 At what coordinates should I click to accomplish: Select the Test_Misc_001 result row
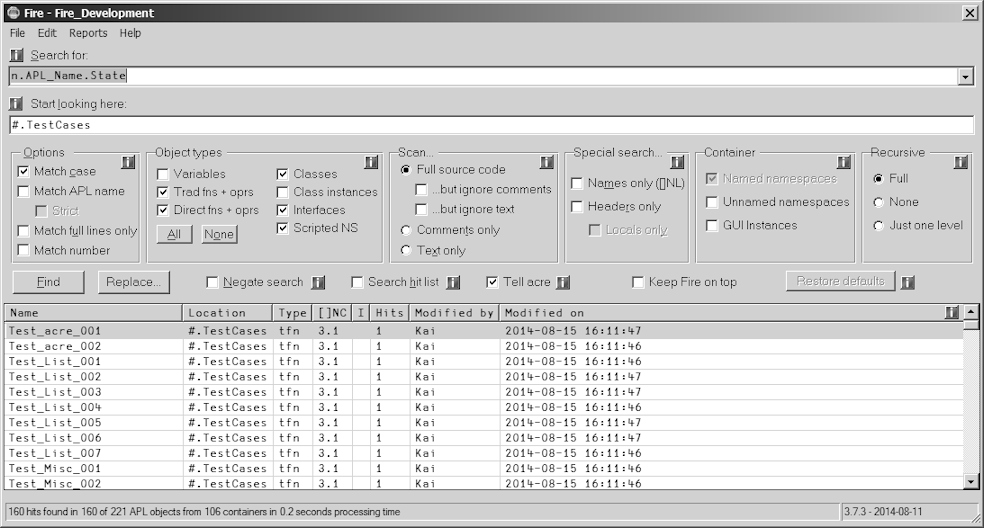click(x=484, y=468)
